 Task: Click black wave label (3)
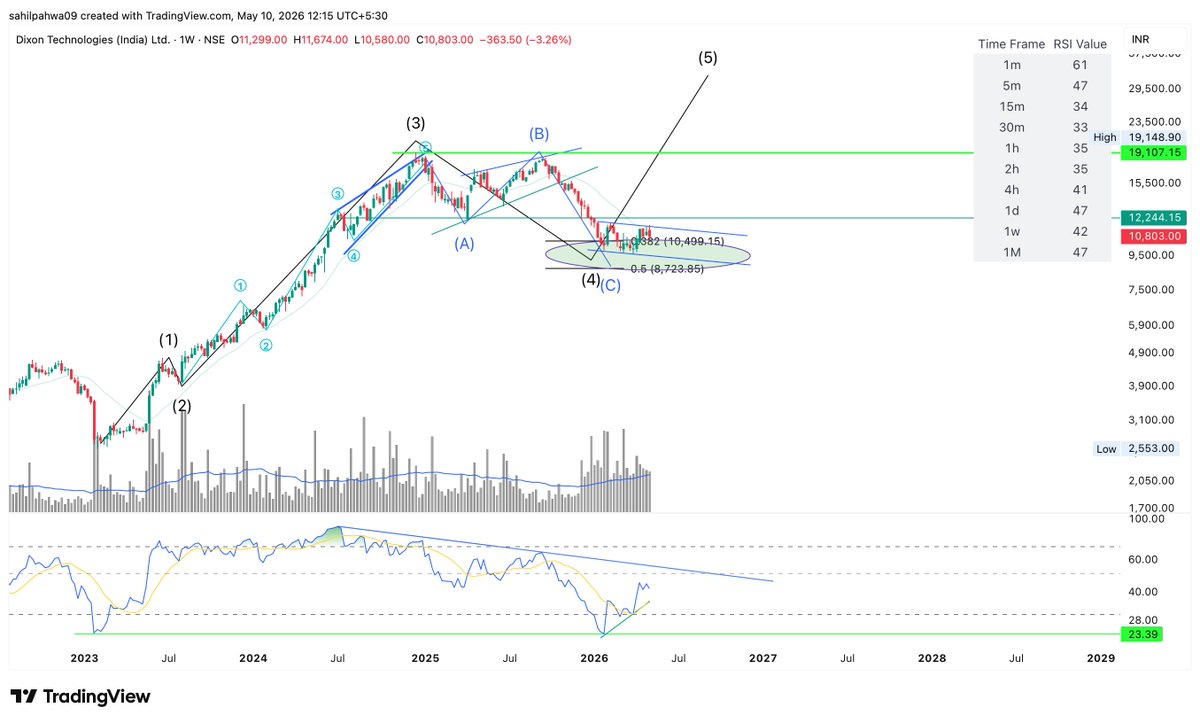415,124
